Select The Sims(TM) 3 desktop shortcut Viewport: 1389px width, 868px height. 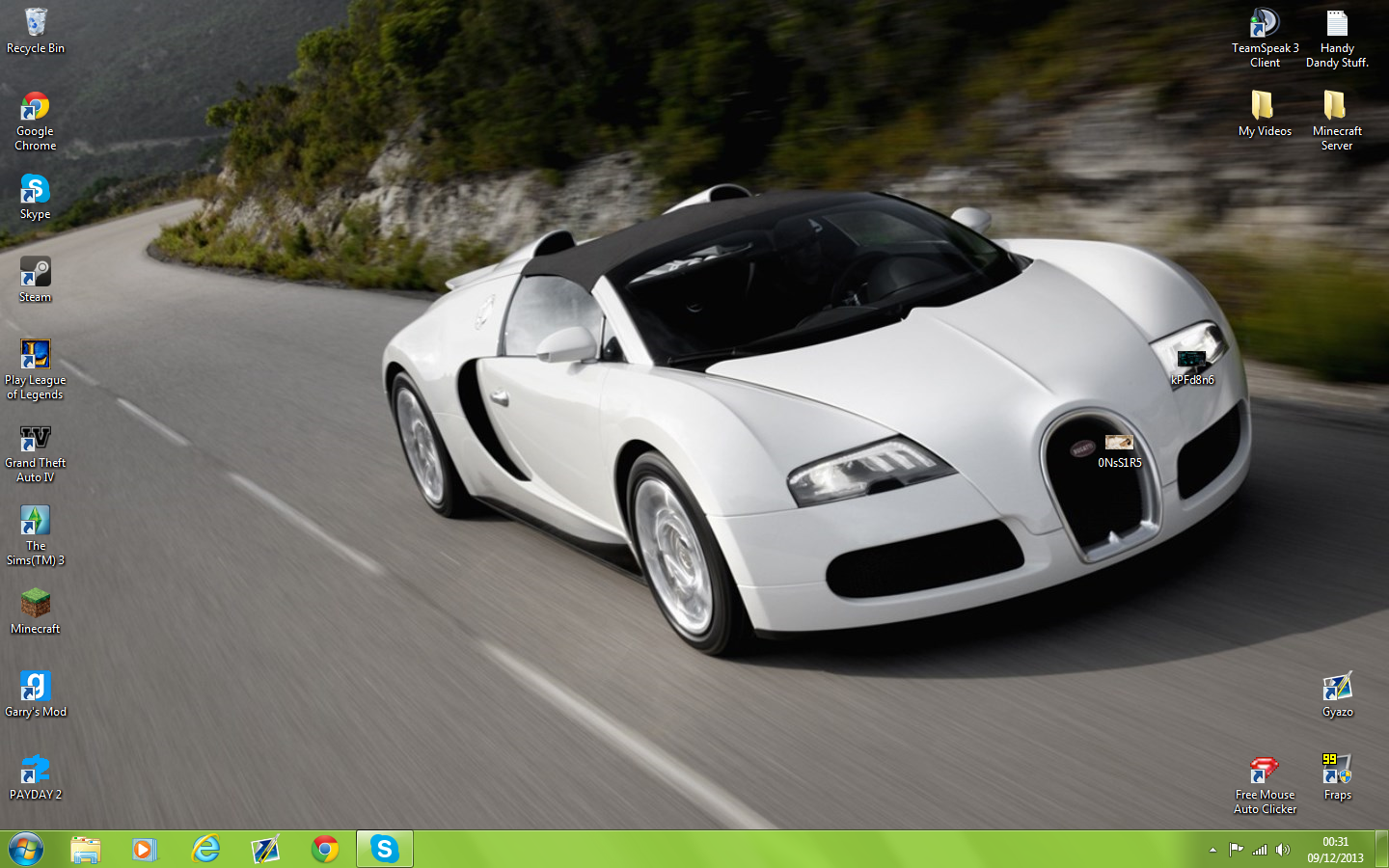coord(36,536)
